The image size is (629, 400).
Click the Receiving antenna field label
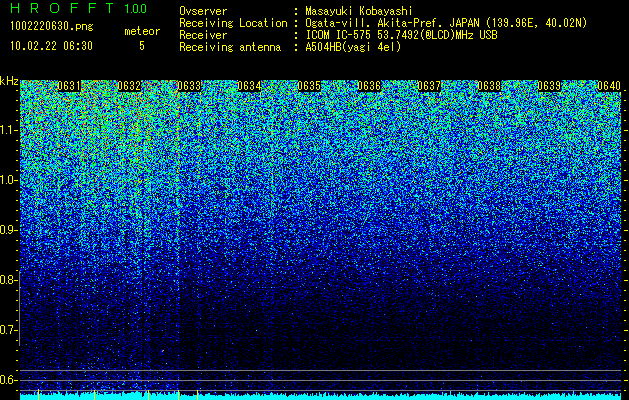(x=230, y=47)
